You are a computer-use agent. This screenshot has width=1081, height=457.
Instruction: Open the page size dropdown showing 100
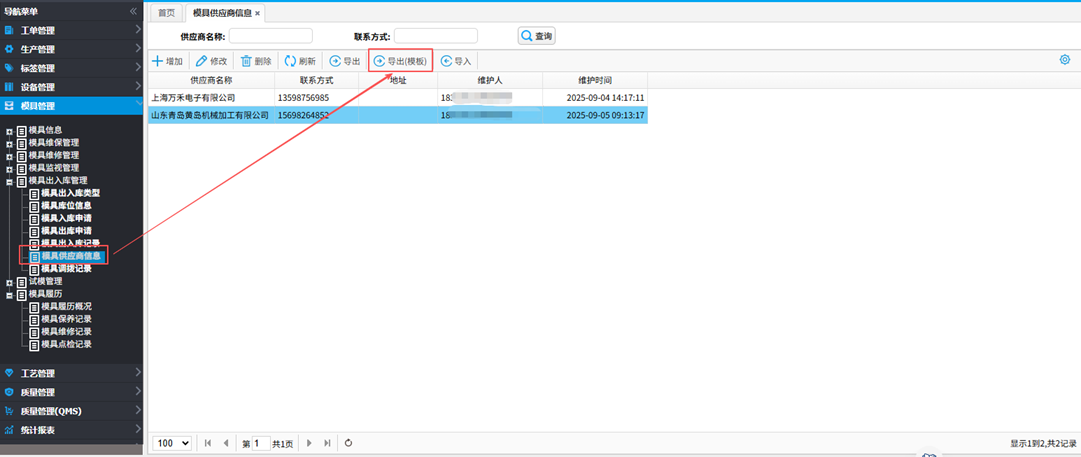point(172,443)
